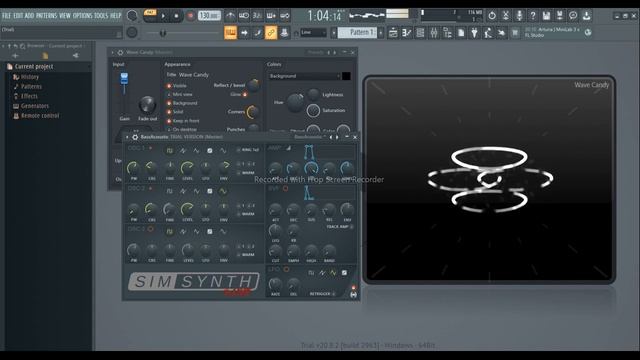Click the question mark help icon

click(x=533, y=16)
